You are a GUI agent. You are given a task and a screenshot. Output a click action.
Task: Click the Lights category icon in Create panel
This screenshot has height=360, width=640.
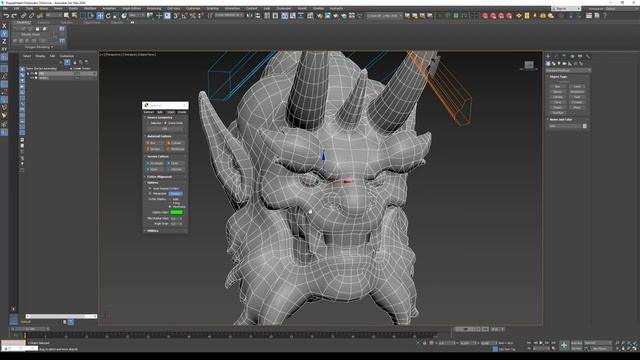click(559, 63)
